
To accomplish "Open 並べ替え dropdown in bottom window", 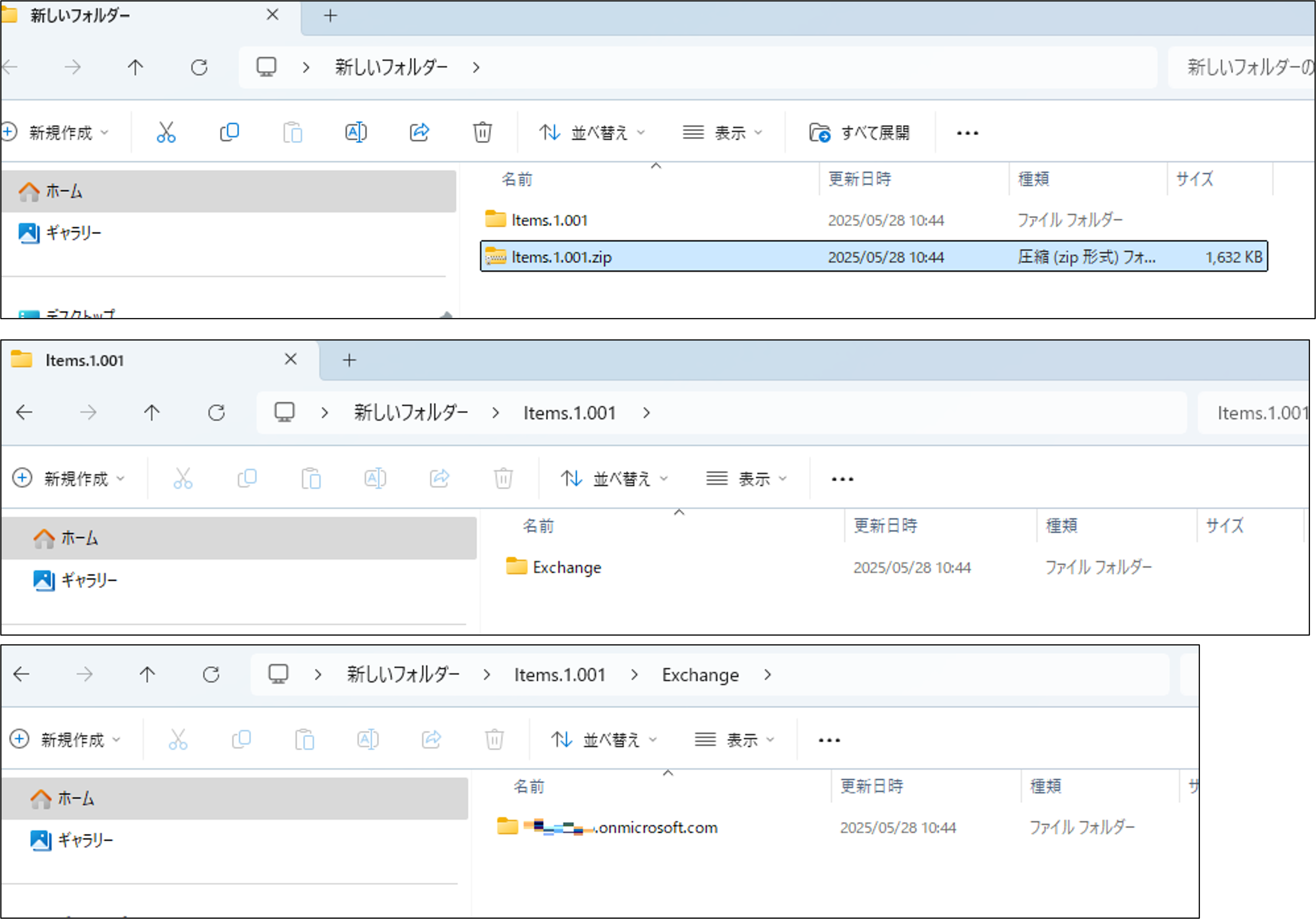I will (604, 739).
